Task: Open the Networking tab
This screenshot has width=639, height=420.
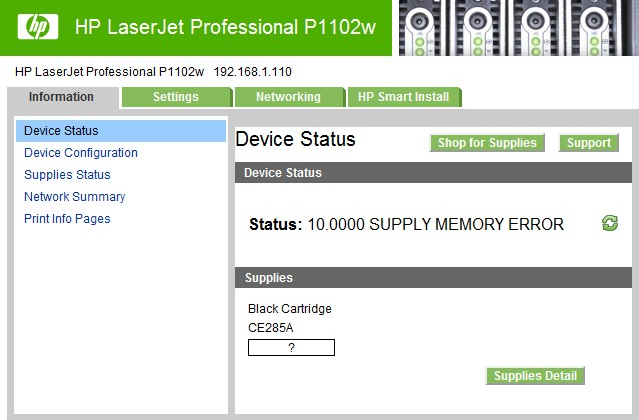Action: click(289, 97)
